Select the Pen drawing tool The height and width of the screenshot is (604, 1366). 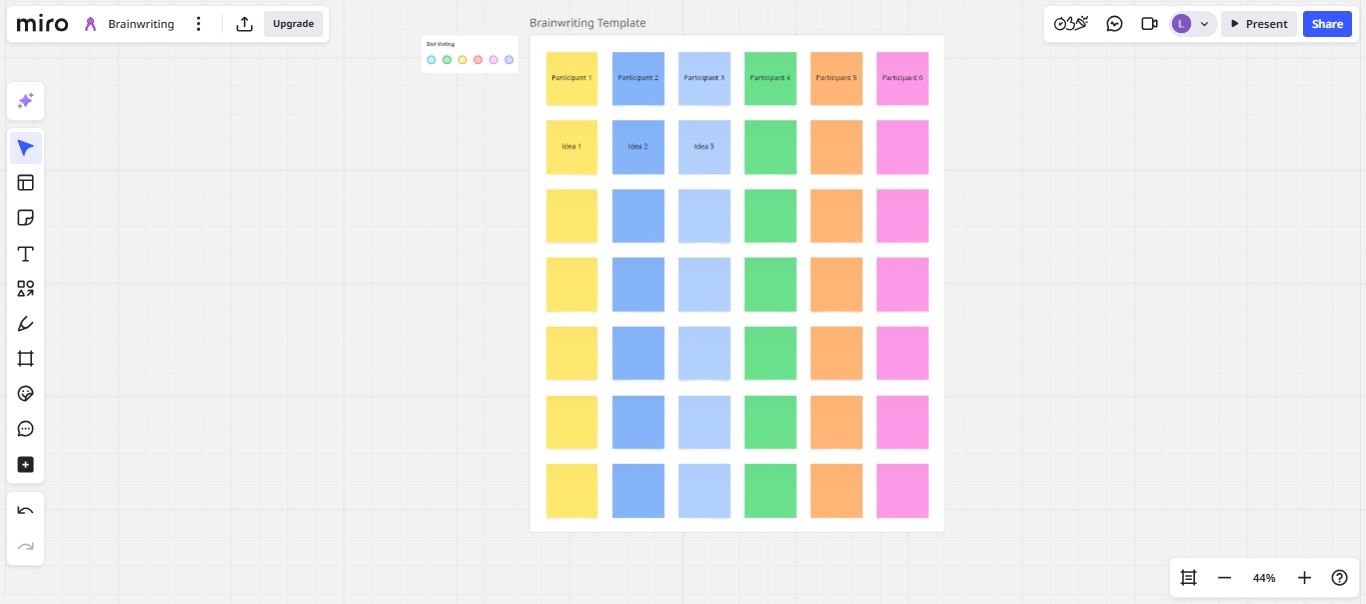pyautogui.click(x=26, y=324)
